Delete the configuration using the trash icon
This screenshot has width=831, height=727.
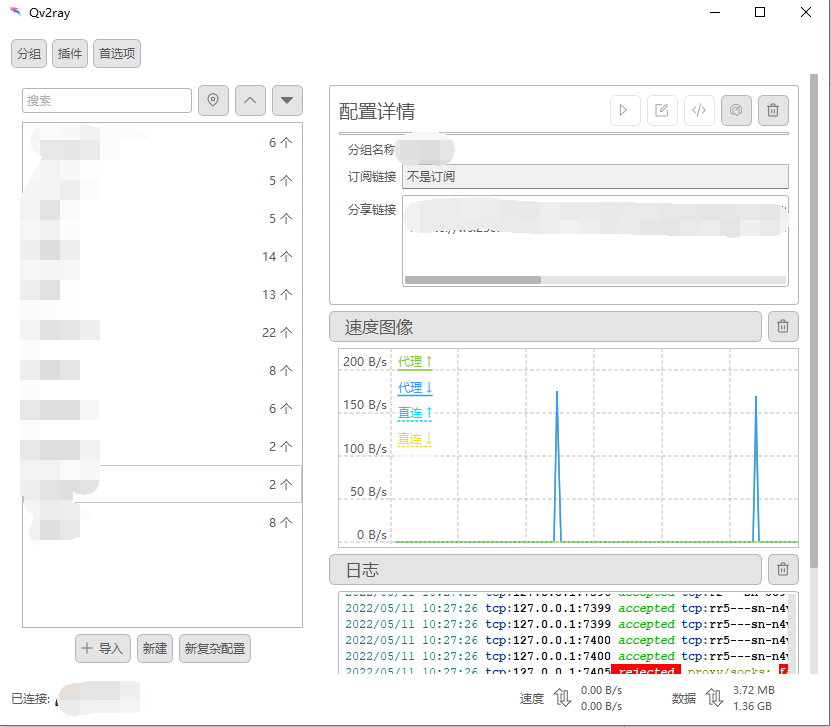(x=773, y=110)
